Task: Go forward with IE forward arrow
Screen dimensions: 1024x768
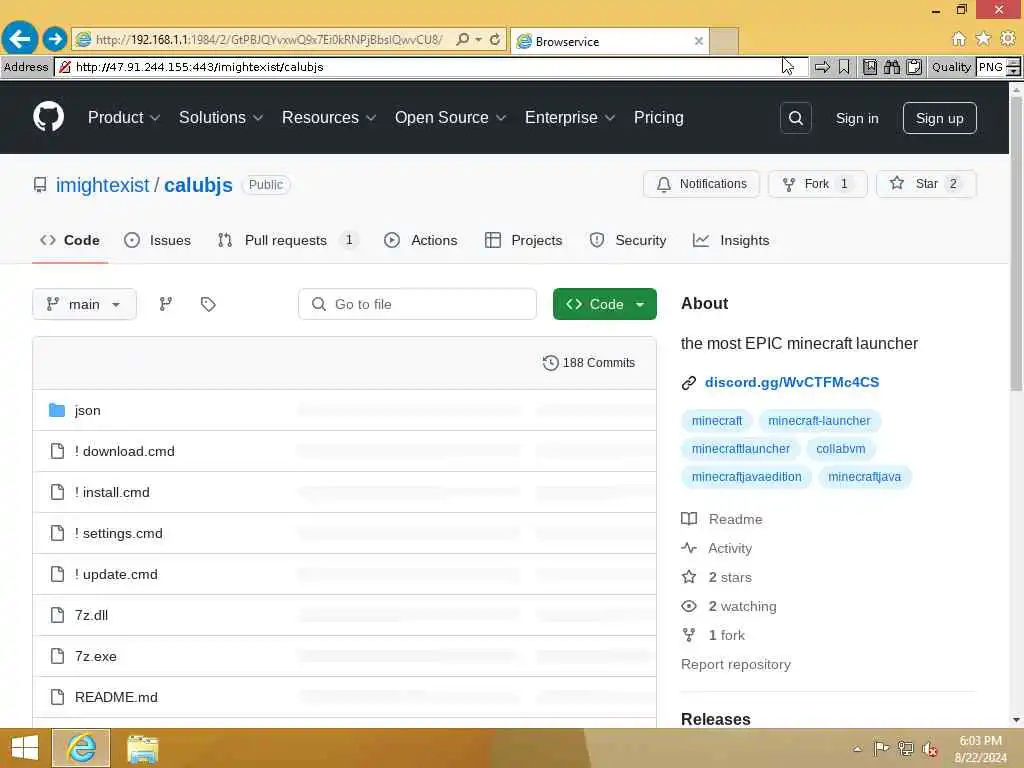Action: tap(55, 39)
